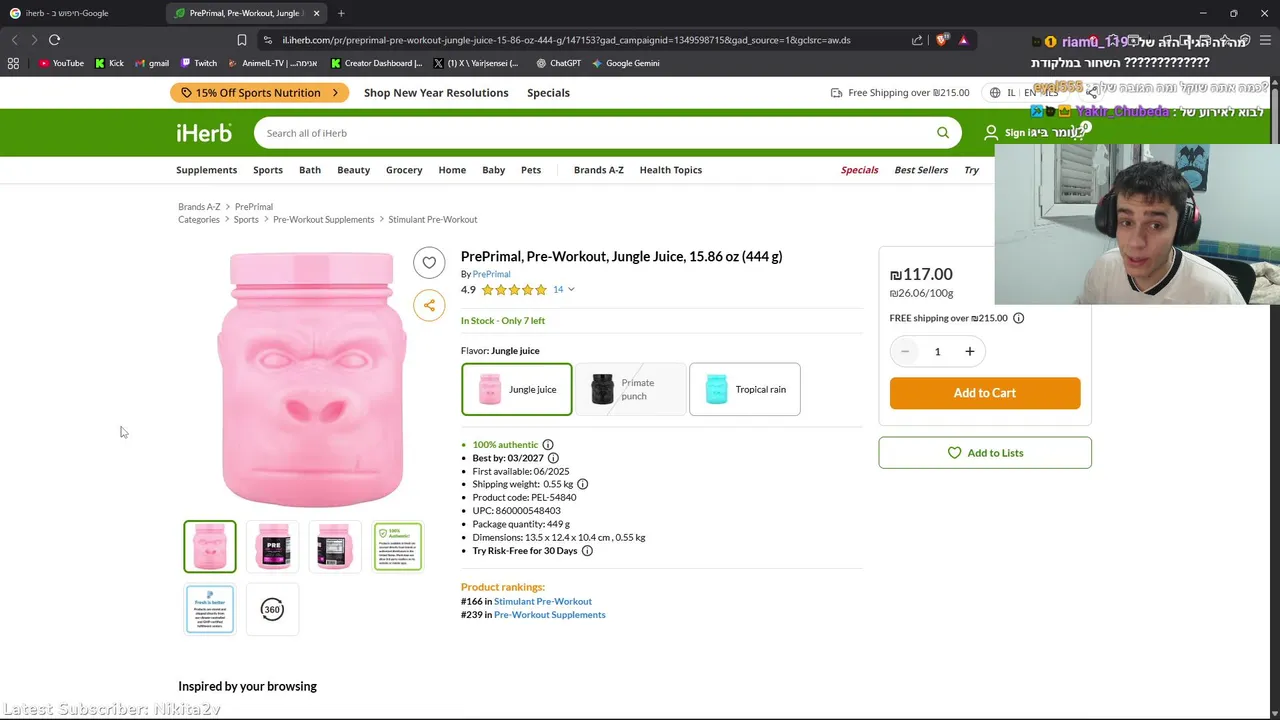Click the browser reload page icon
This screenshot has width=1280, height=720.
pyautogui.click(x=55, y=40)
